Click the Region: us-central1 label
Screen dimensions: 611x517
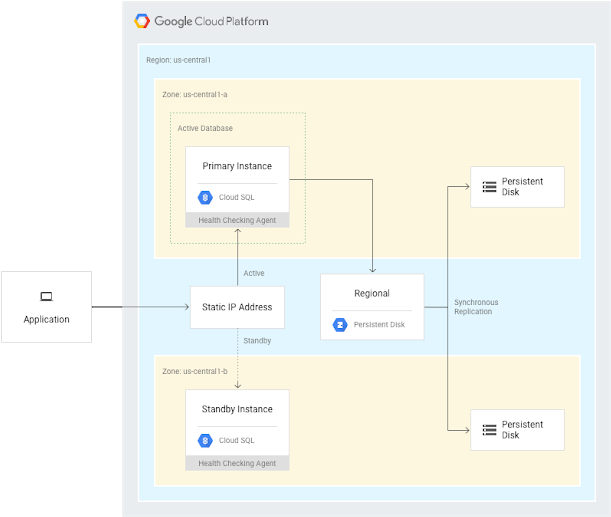click(178, 60)
